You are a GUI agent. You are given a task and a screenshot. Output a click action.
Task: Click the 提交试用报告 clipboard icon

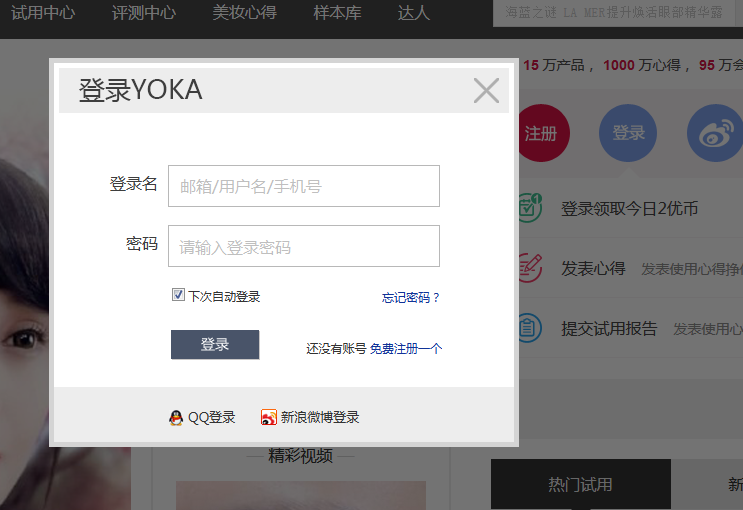[529, 328]
